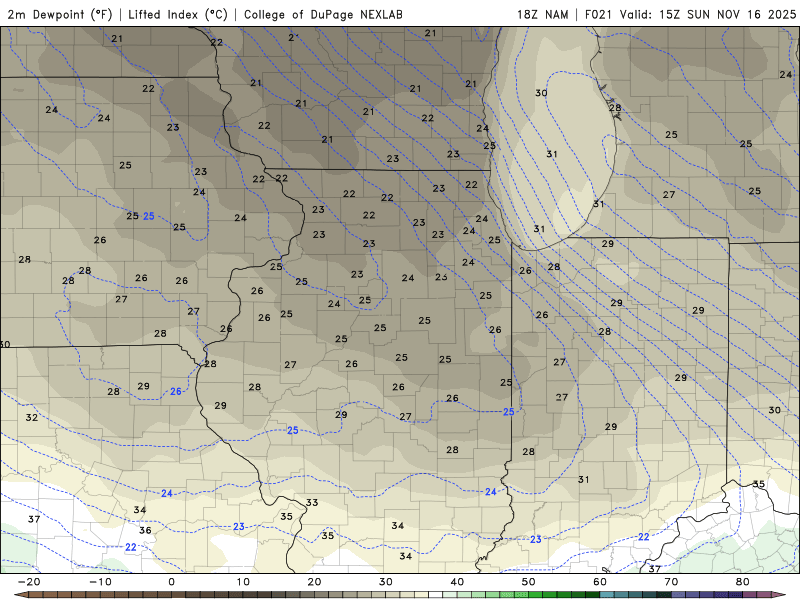800x600 pixels.
Task: Select the black 33 dewpoint value
Action: [x=312, y=503]
